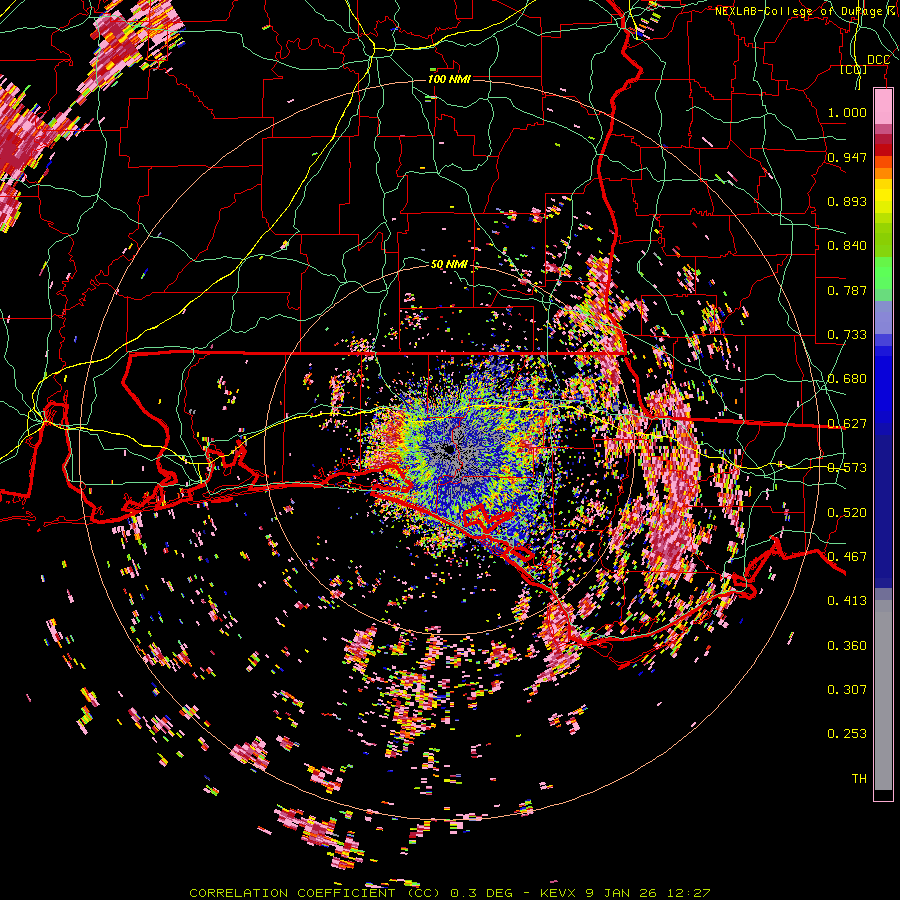
Task: Click the 1.000 value on the color scale
Action: pyautogui.click(x=847, y=112)
